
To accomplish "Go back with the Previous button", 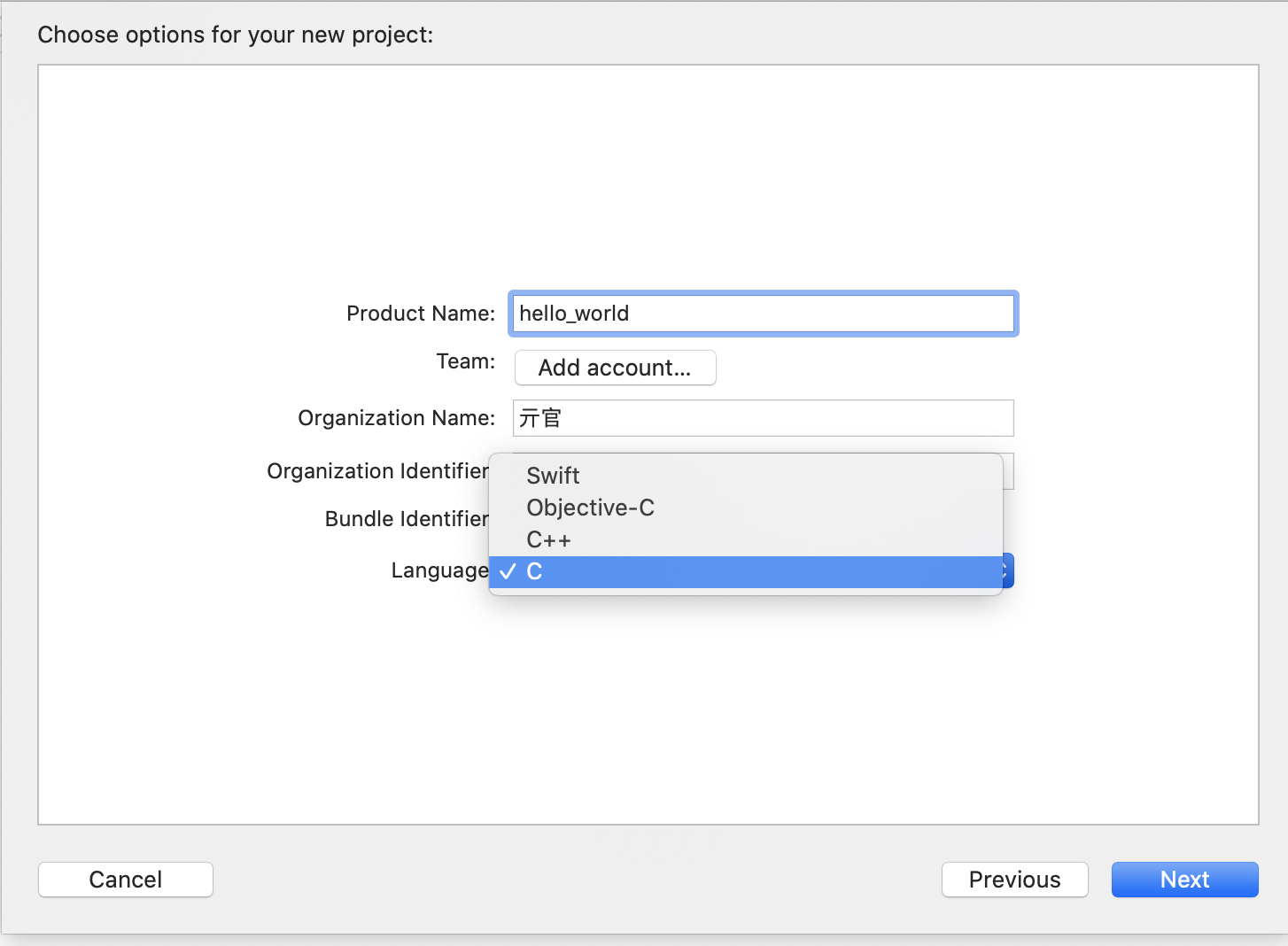I will 1014,880.
